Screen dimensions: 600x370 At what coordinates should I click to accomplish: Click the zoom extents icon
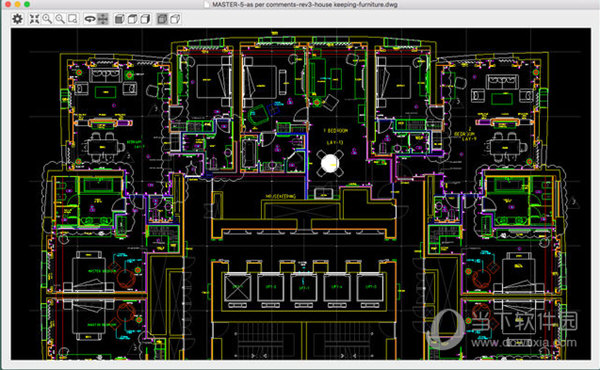(x=34, y=19)
